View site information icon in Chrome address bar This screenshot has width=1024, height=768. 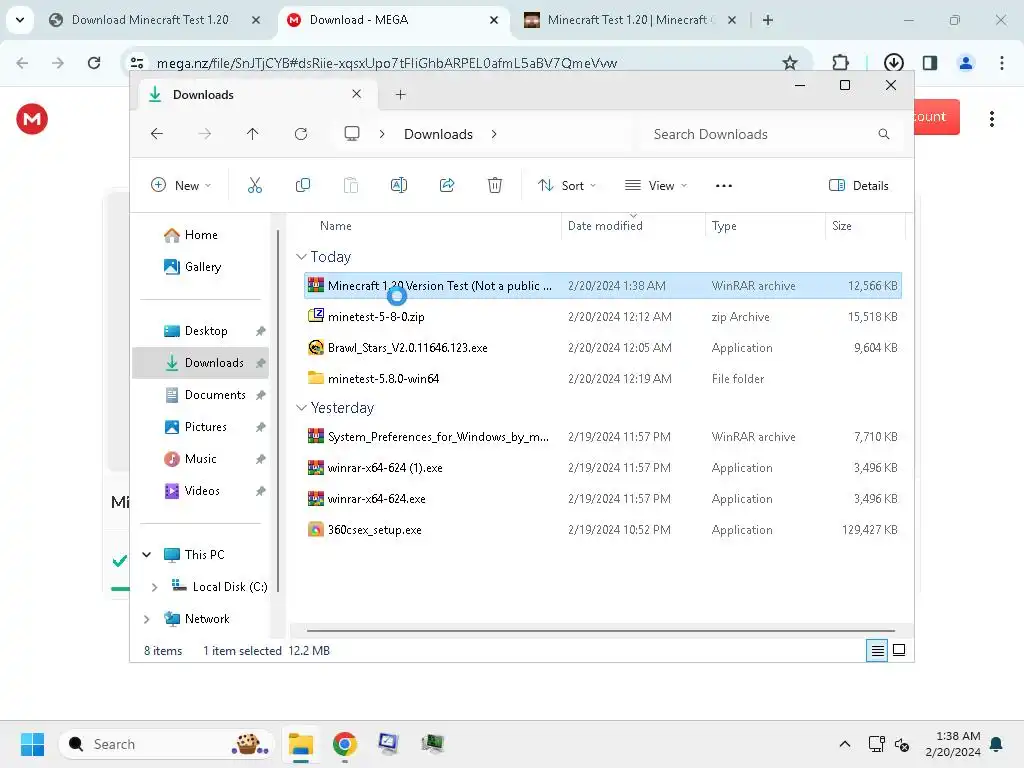pos(137,63)
